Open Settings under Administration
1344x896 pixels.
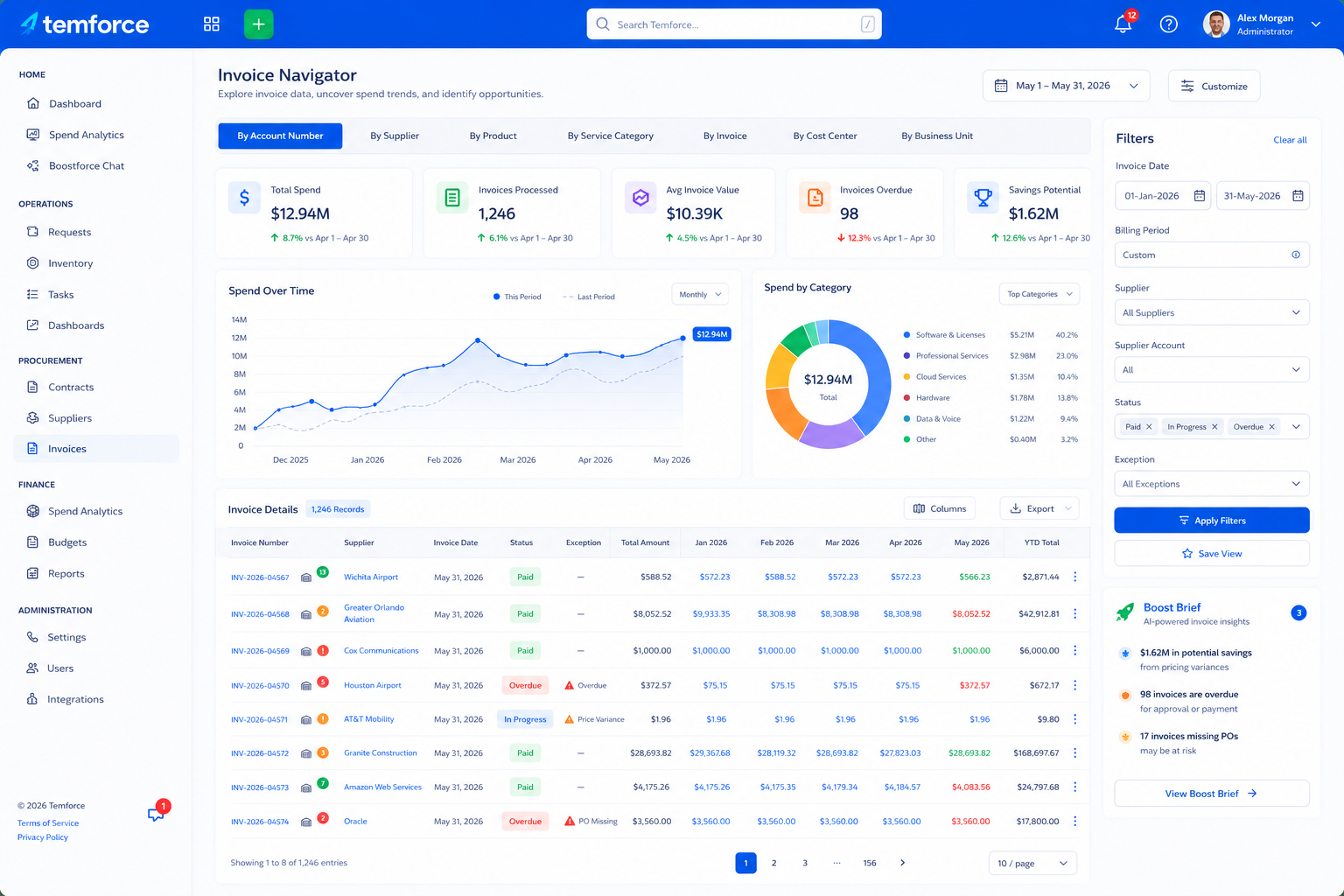(x=66, y=637)
